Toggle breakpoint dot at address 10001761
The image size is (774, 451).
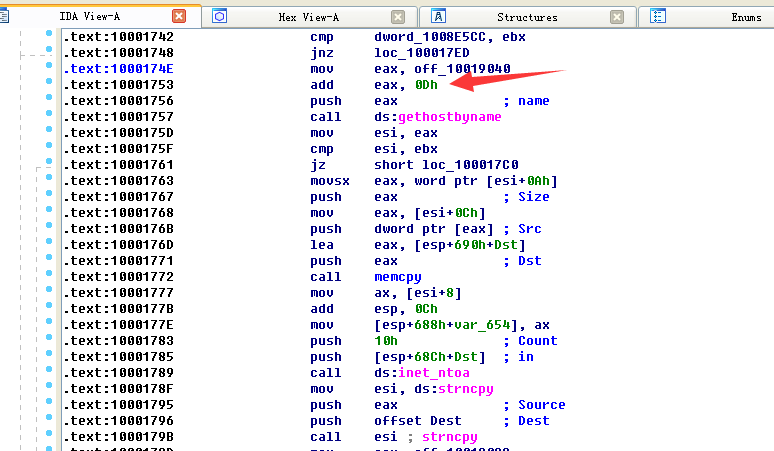(x=49, y=161)
